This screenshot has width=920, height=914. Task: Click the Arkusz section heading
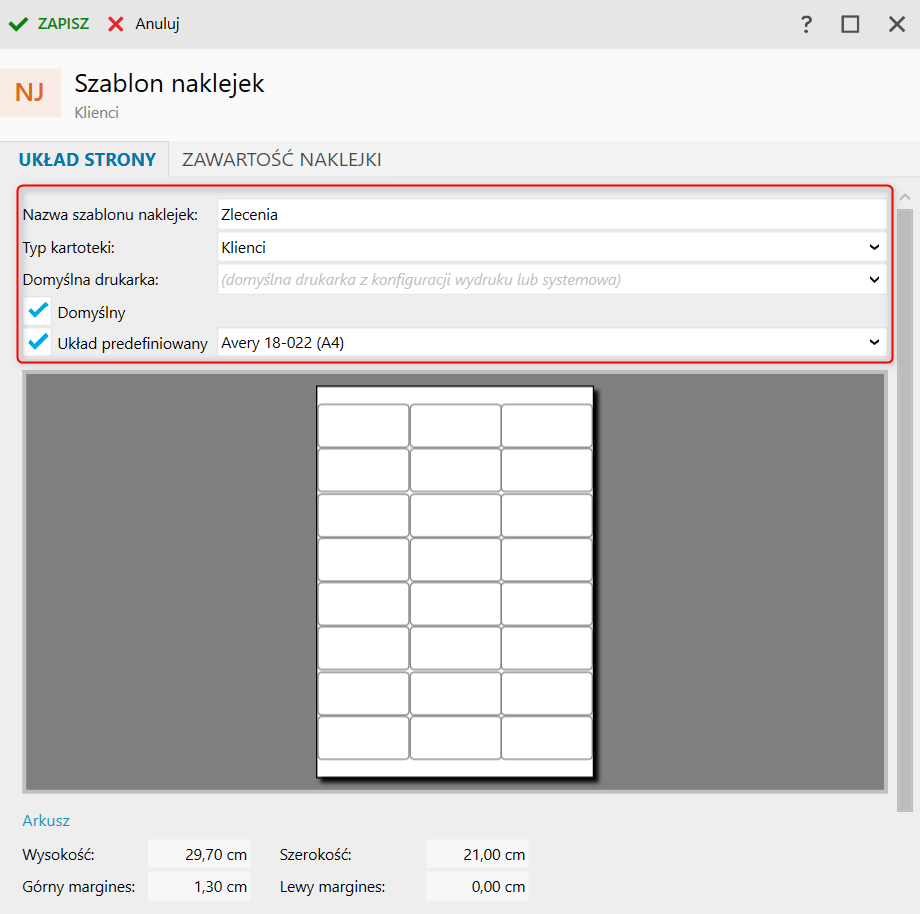[x=46, y=820]
